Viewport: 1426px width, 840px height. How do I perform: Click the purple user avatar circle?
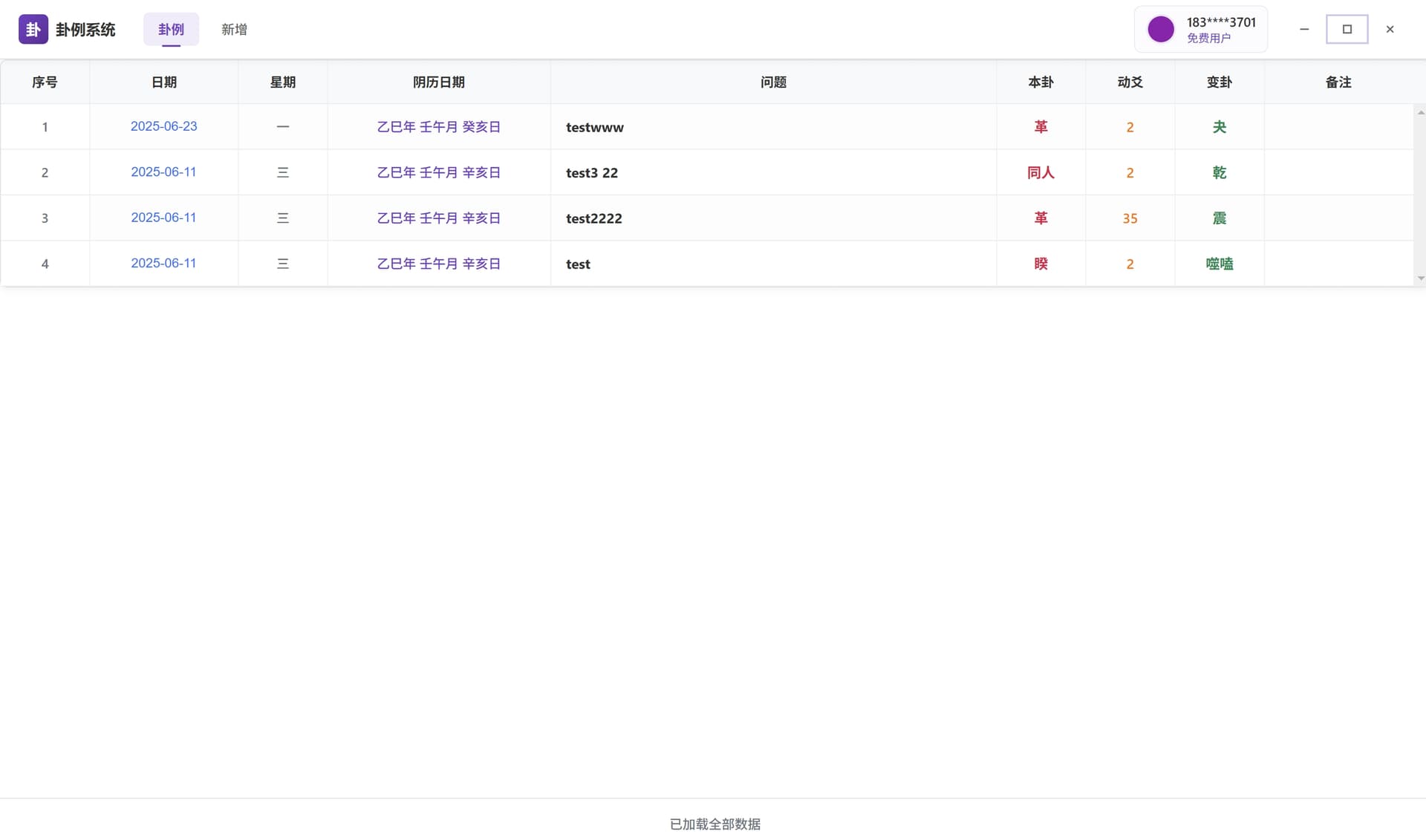point(1160,29)
